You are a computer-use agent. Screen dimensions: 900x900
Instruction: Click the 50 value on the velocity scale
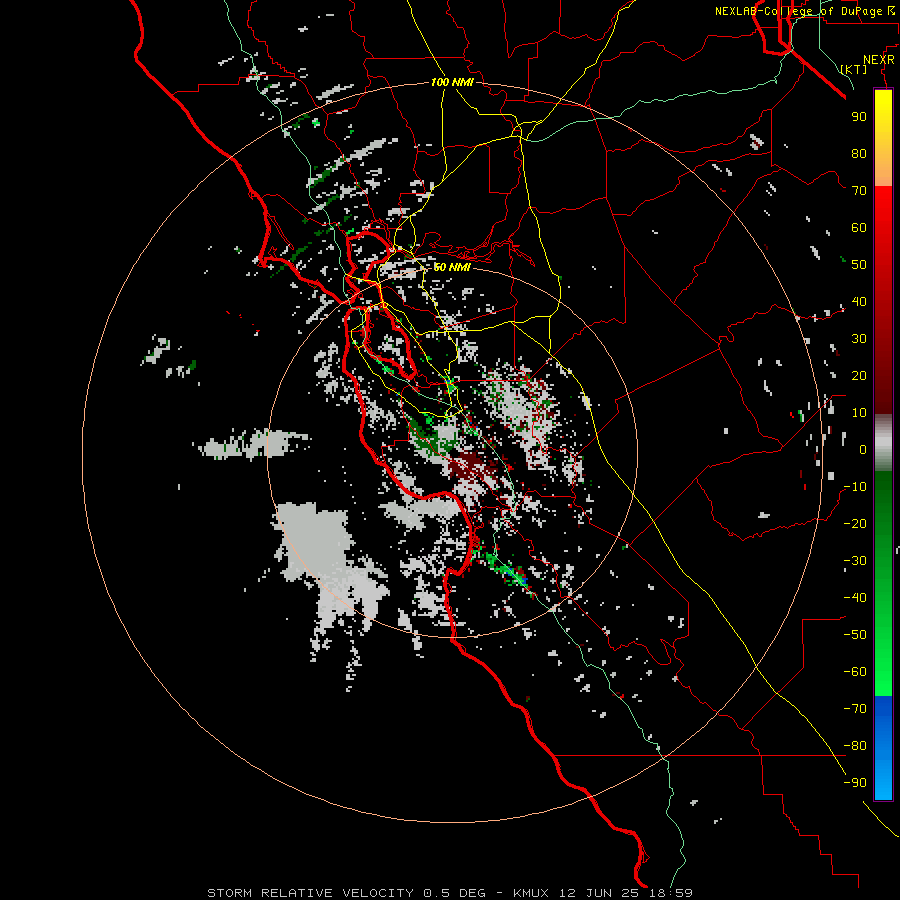(x=859, y=265)
